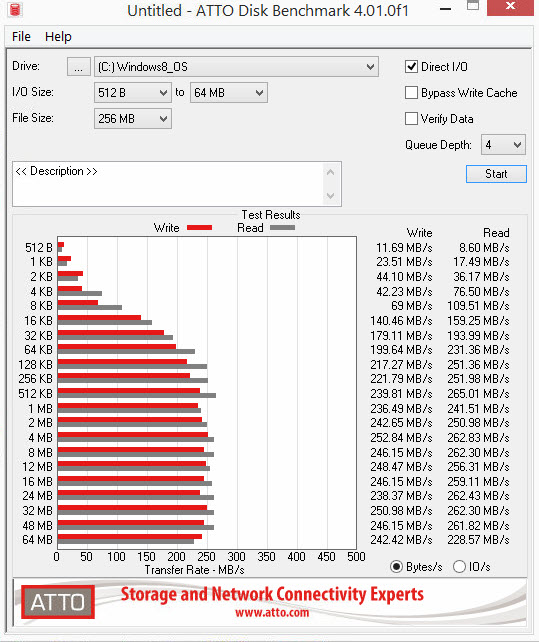The image size is (539, 642).
Task: Open the File menu
Action: (x=21, y=37)
